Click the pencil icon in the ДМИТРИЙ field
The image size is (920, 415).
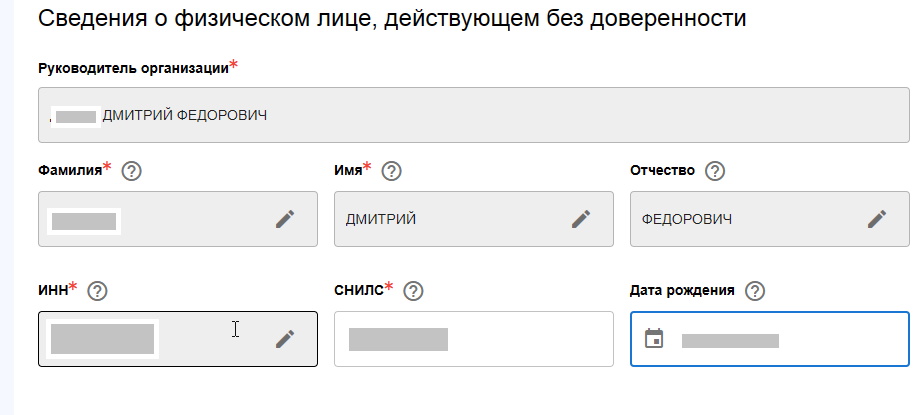click(x=581, y=220)
